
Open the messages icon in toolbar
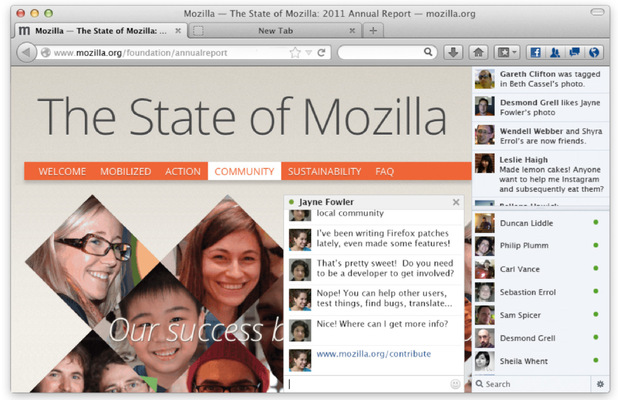[x=574, y=52]
